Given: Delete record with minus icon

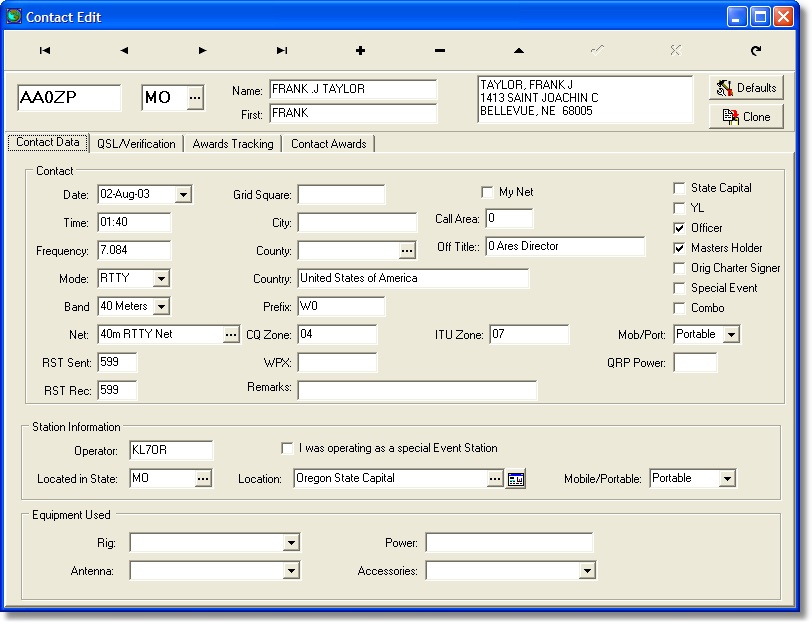Looking at the screenshot, I should pyautogui.click(x=440, y=50).
